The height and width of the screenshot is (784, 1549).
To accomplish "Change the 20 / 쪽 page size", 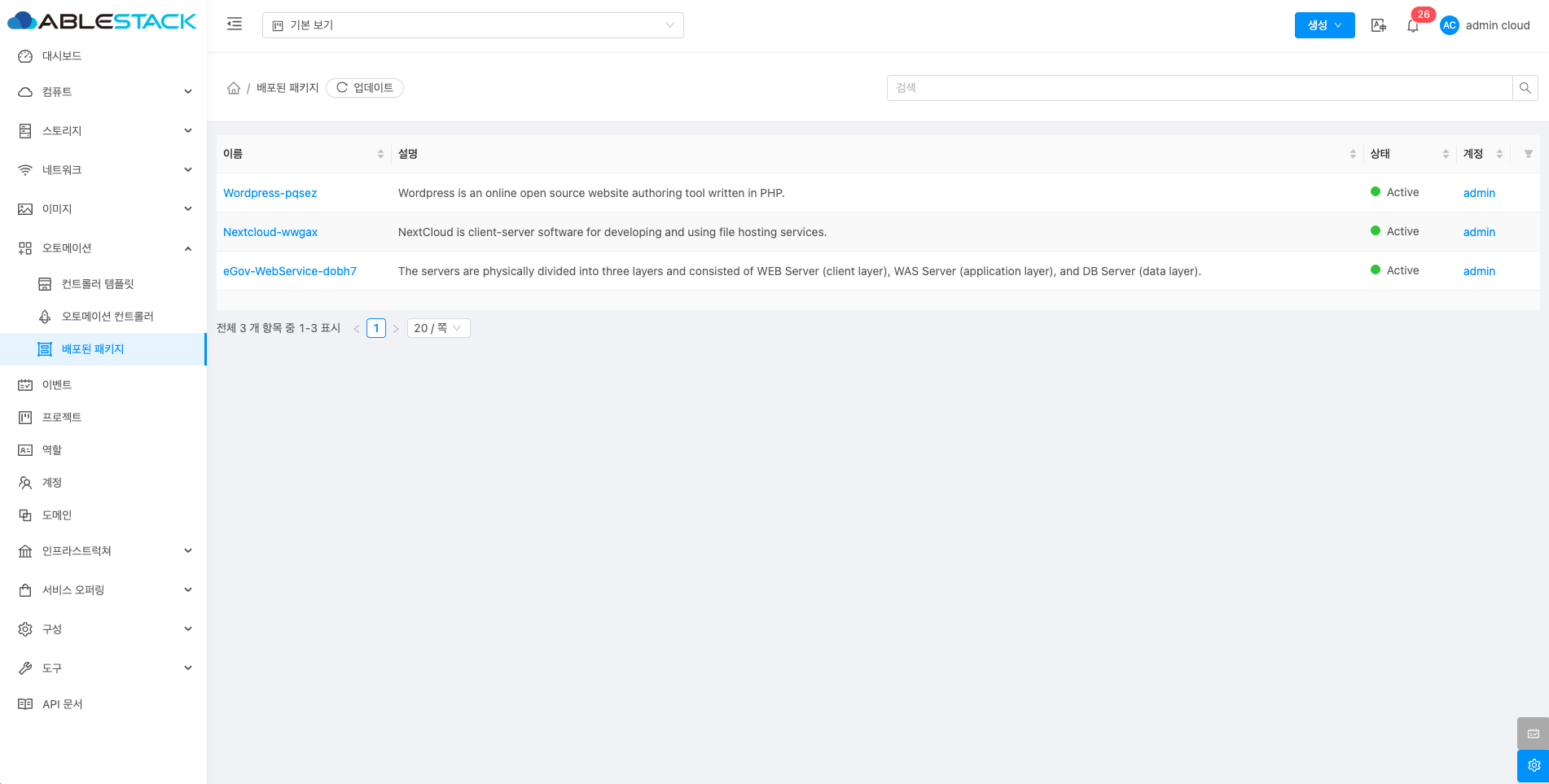I will (x=438, y=328).
